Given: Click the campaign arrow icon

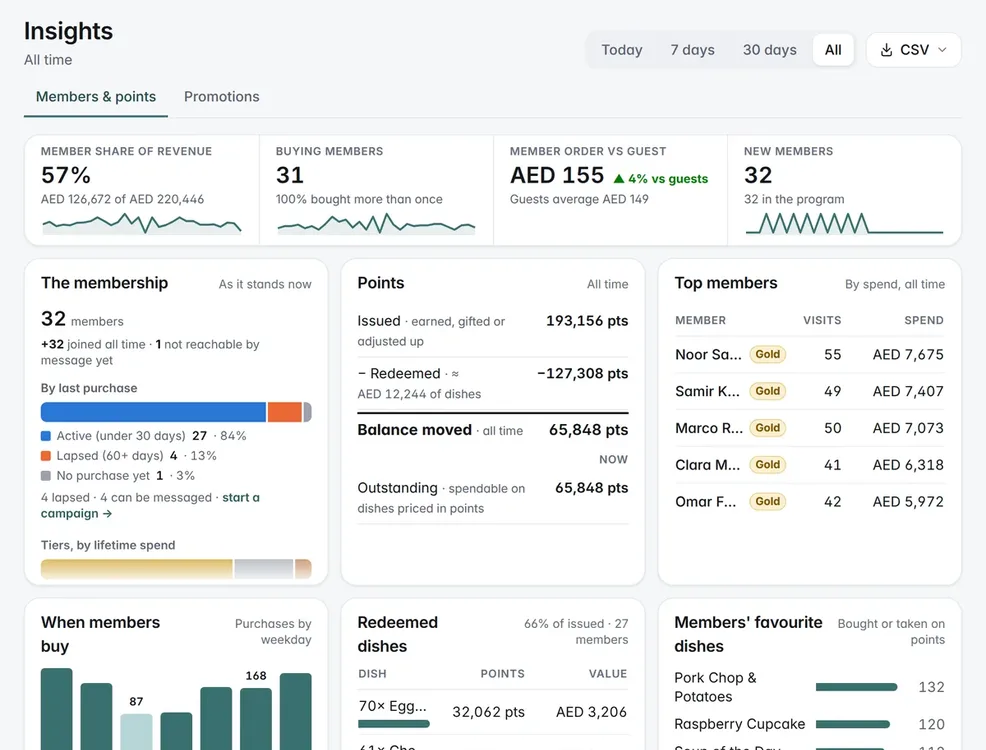Looking at the screenshot, I should click(108, 514).
